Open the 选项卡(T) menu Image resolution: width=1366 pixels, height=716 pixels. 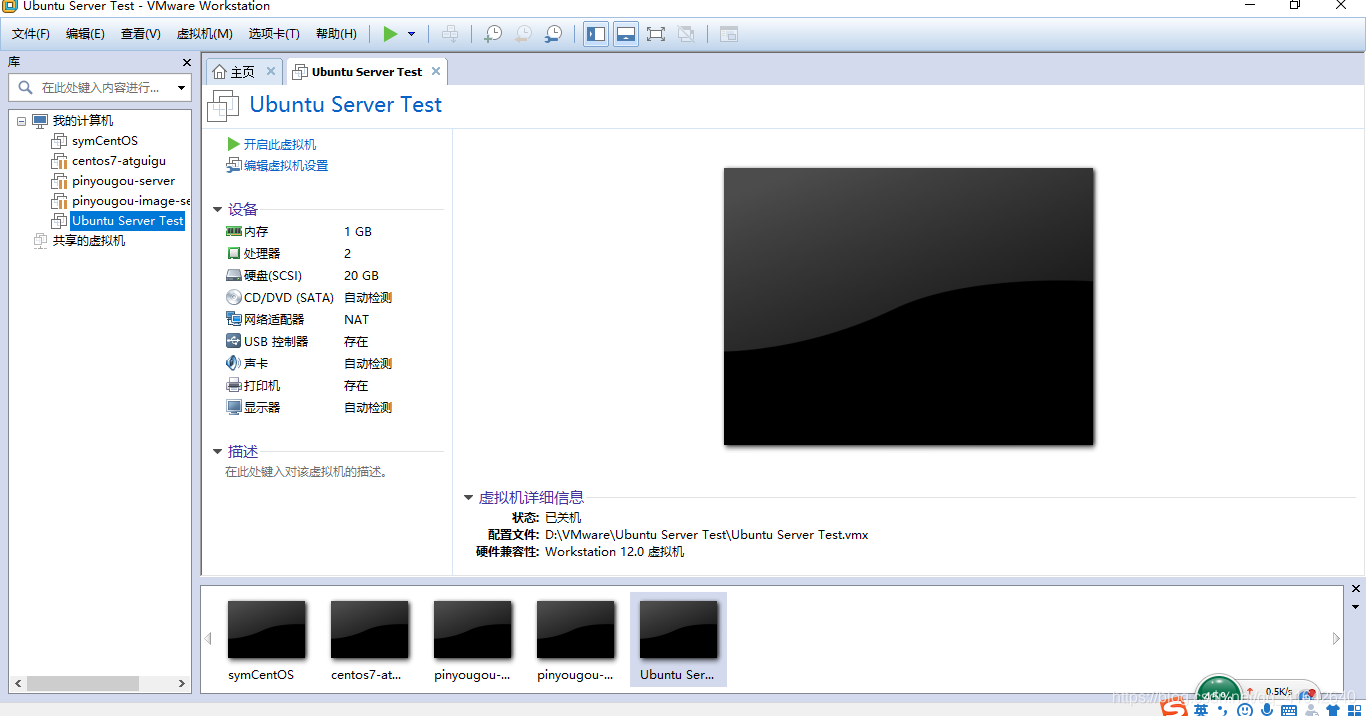point(274,34)
